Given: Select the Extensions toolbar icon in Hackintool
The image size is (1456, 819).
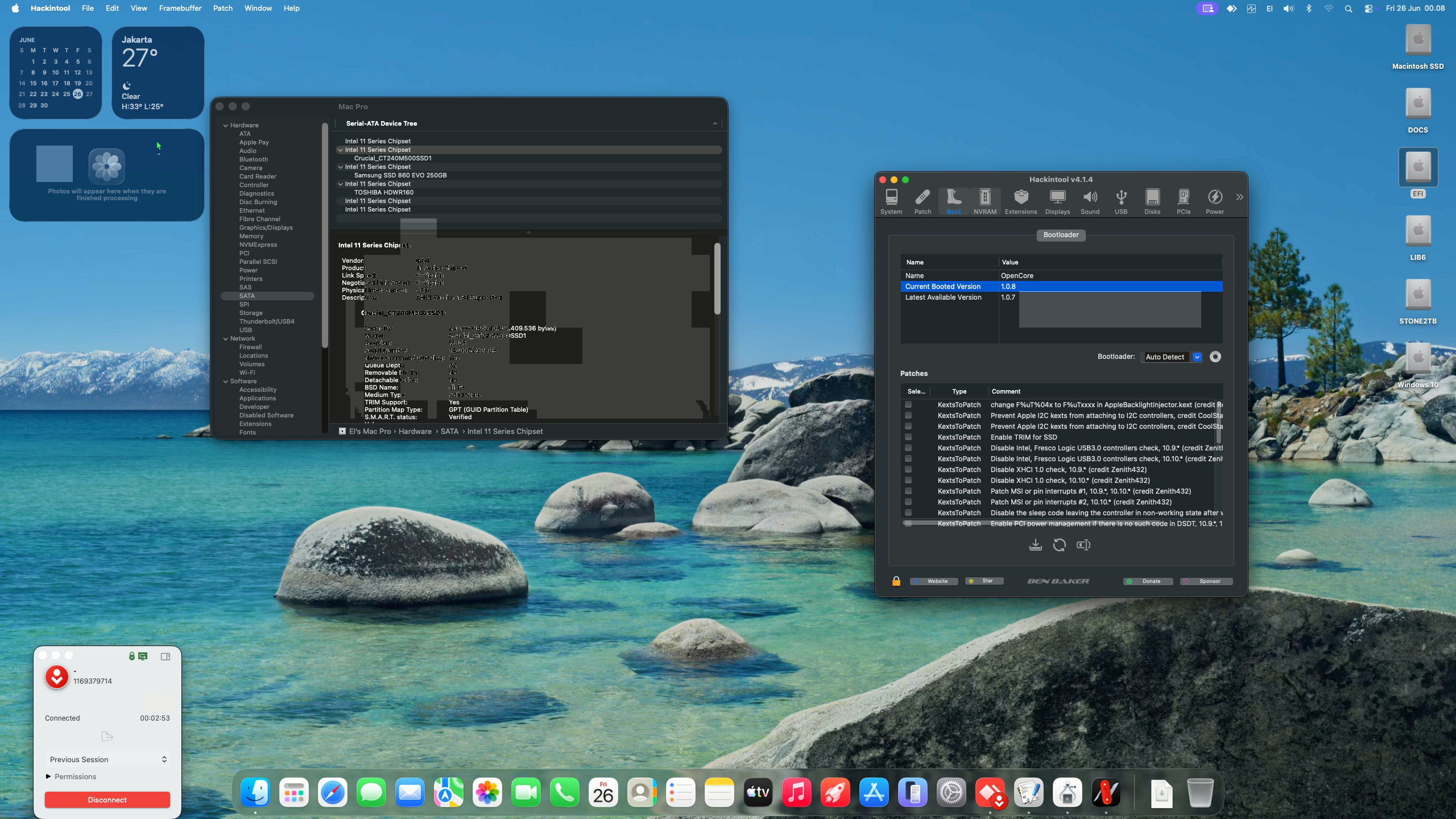Looking at the screenshot, I should [1021, 202].
